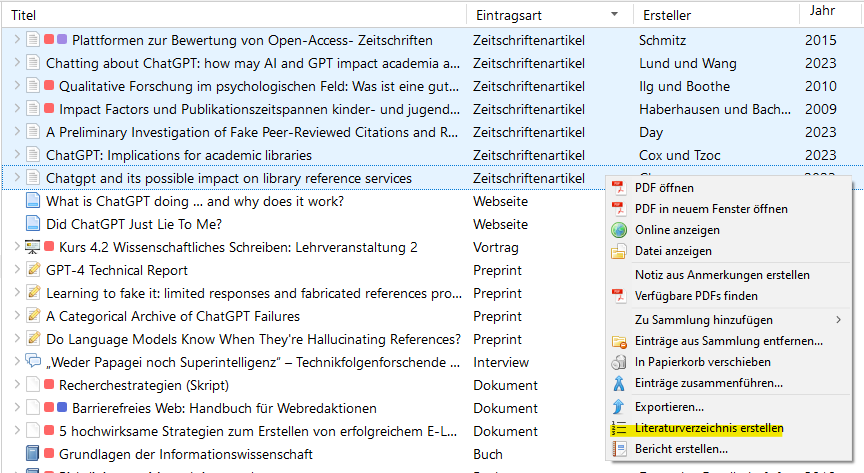The height and width of the screenshot is (473, 864).
Task: Click the red tag of 'Plattformen zur Bewertung'
Action: click(x=49, y=39)
